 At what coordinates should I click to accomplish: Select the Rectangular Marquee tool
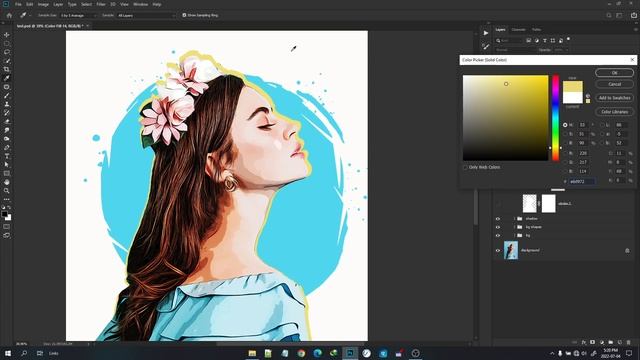[7, 43]
